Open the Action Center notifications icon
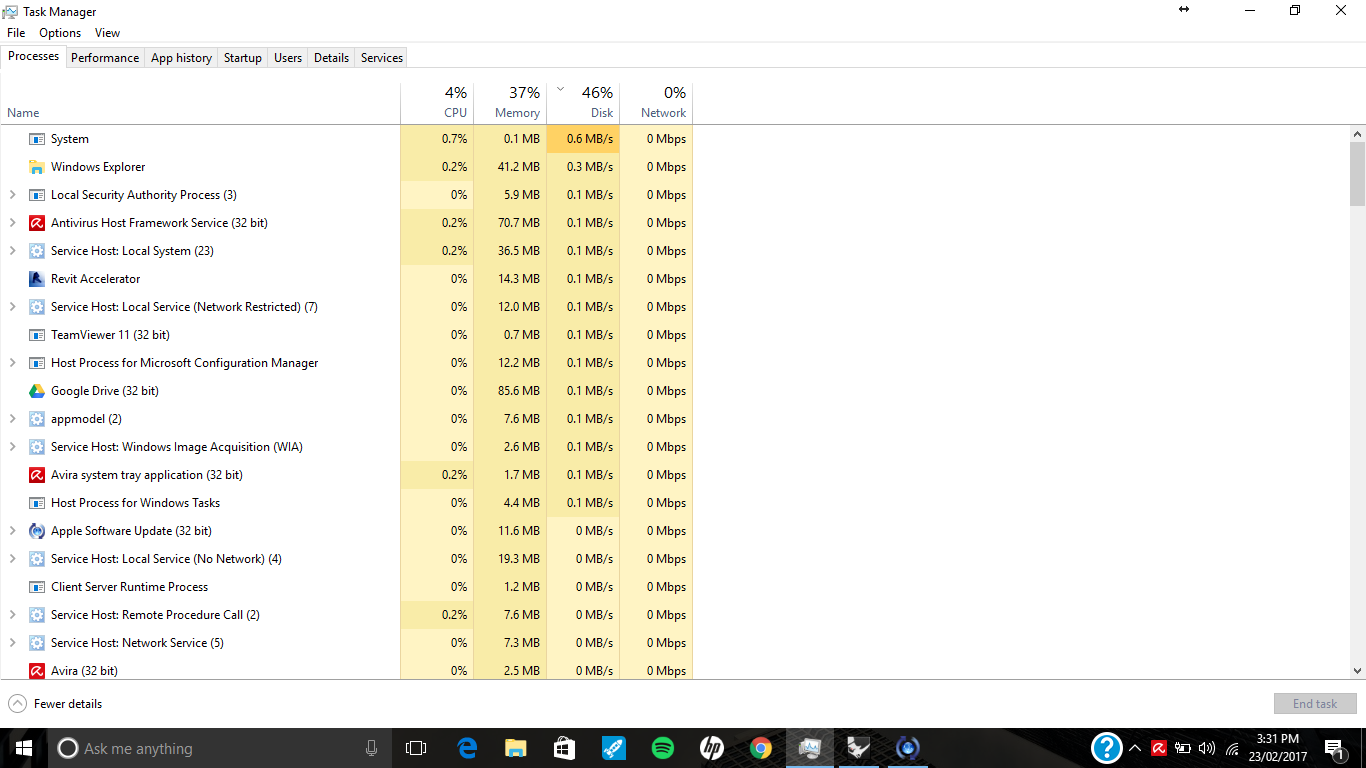Image resolution: width=1366 pixels, height=768 pixels. coord(1334,748)
